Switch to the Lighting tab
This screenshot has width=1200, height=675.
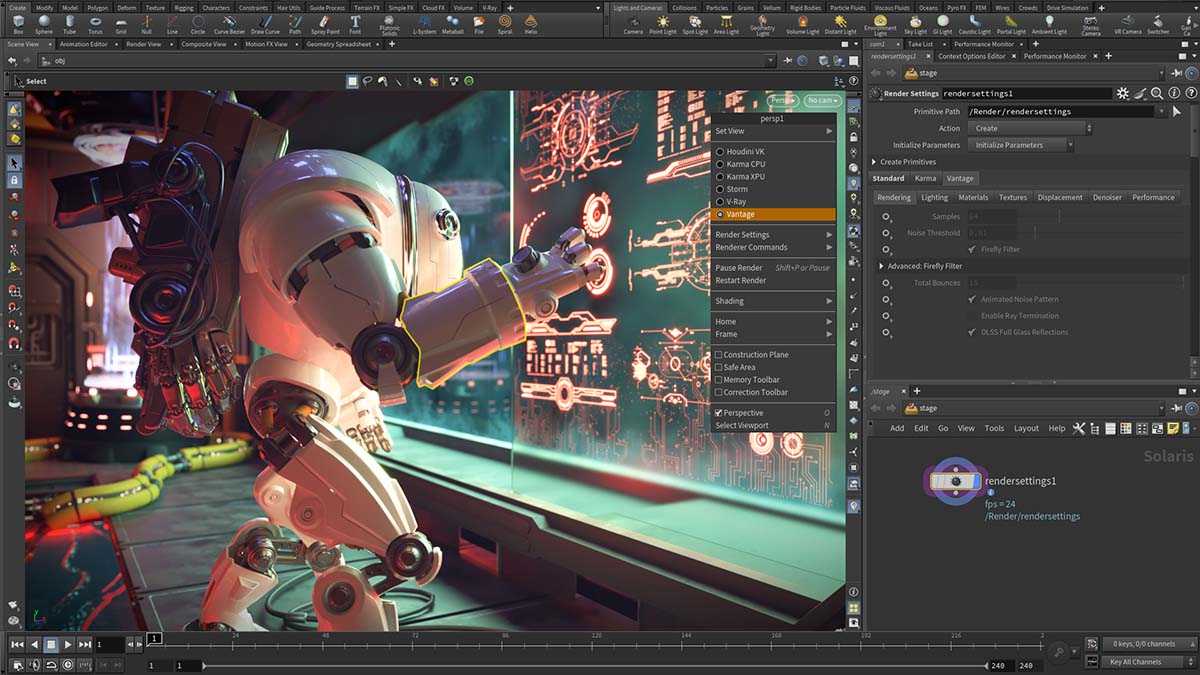(x=934, y=197)
